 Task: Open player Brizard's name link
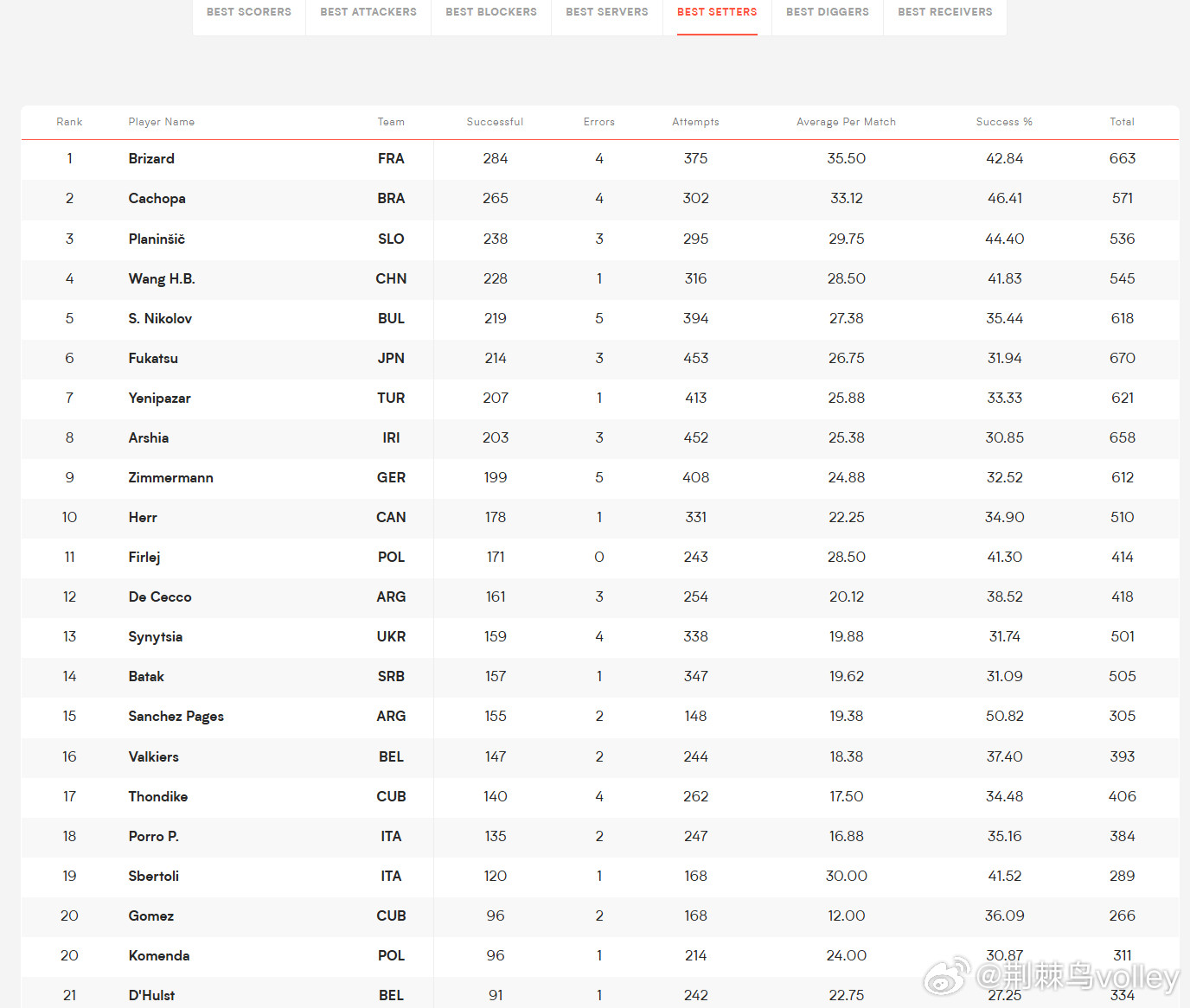151,159
